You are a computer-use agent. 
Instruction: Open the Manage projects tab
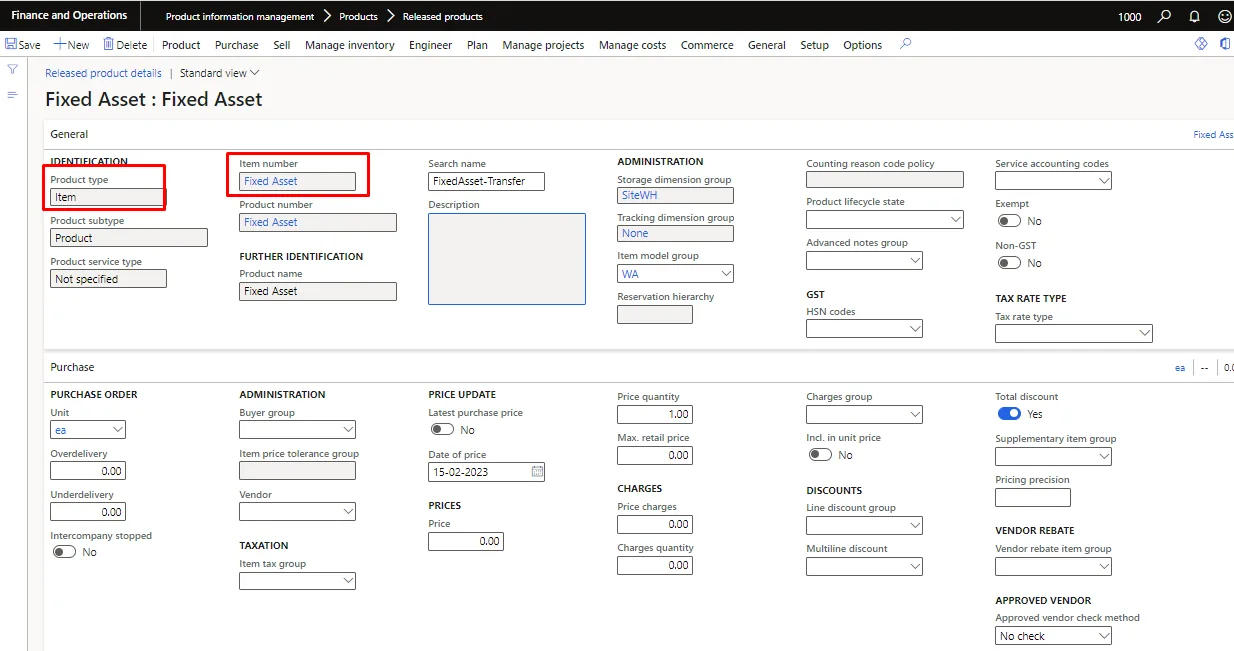pyautogui.click(x=543, y=45)
